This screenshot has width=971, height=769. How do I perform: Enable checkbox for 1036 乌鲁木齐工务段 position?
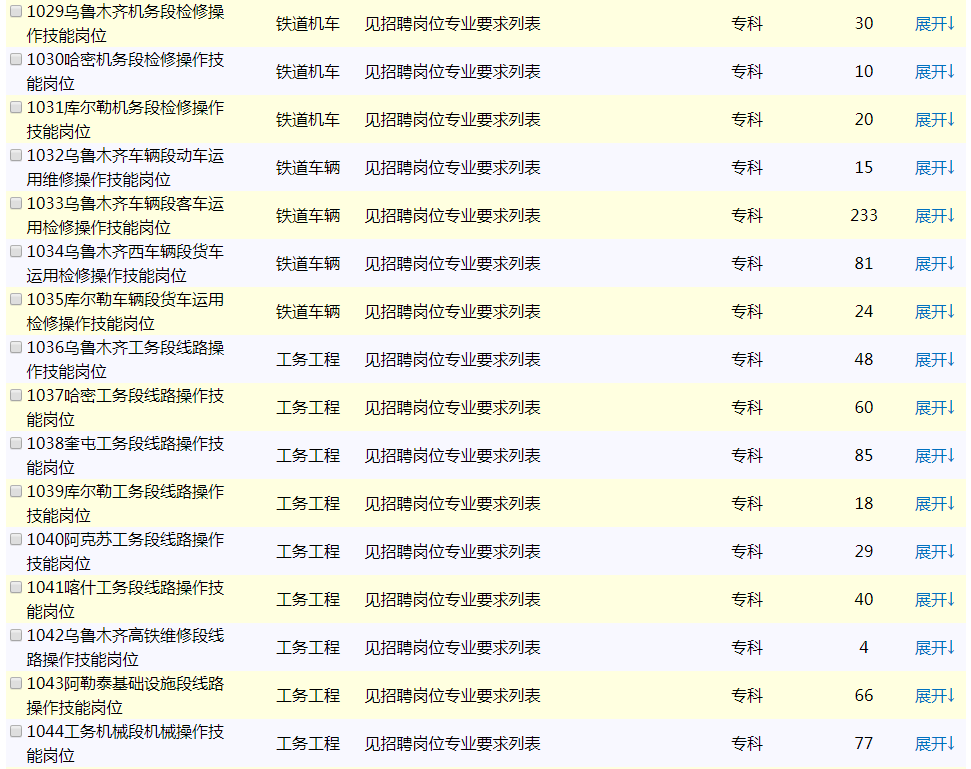pyautogui.click(x=15, y=348)
